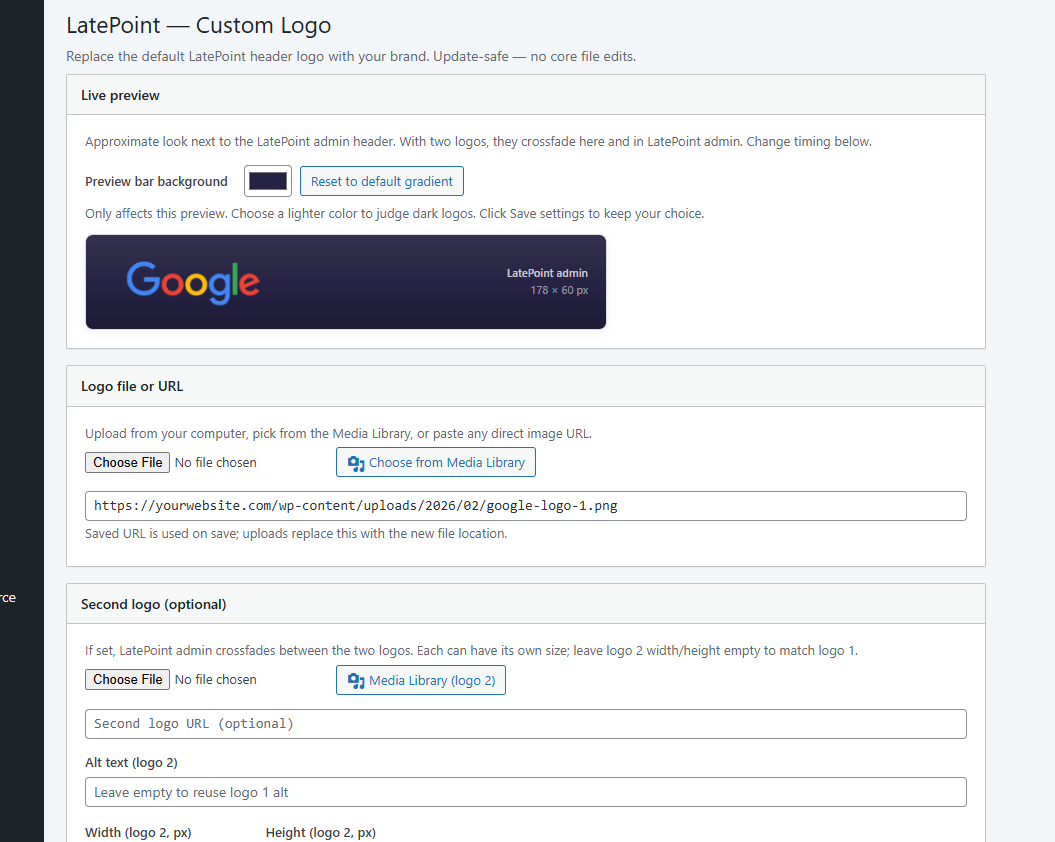
Task: Focus the Alt text (logo 2) field
Action: coord(525,792)
